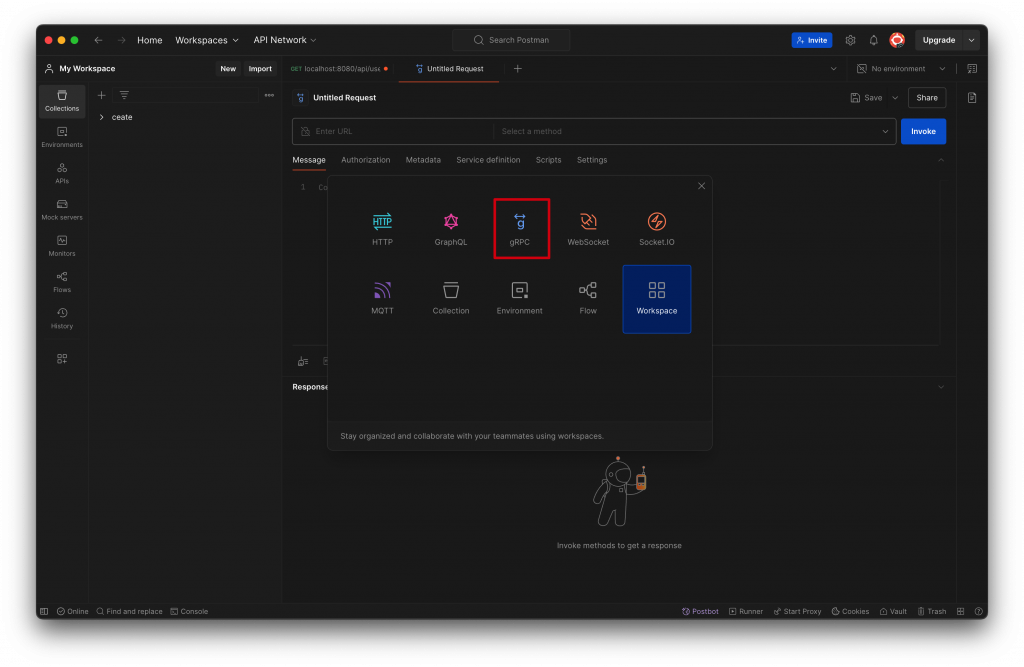1024x667 pixels.
Task: Open the No environment selector
Action: pyautogui.click(x=901, y=69)
